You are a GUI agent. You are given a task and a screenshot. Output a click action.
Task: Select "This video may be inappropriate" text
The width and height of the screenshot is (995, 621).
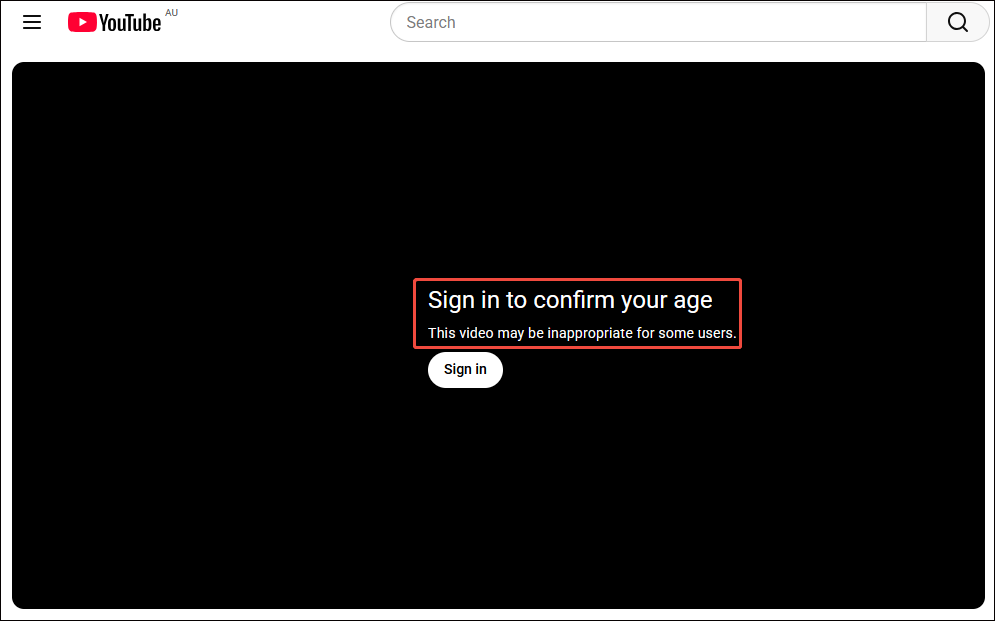click(530, 333)
